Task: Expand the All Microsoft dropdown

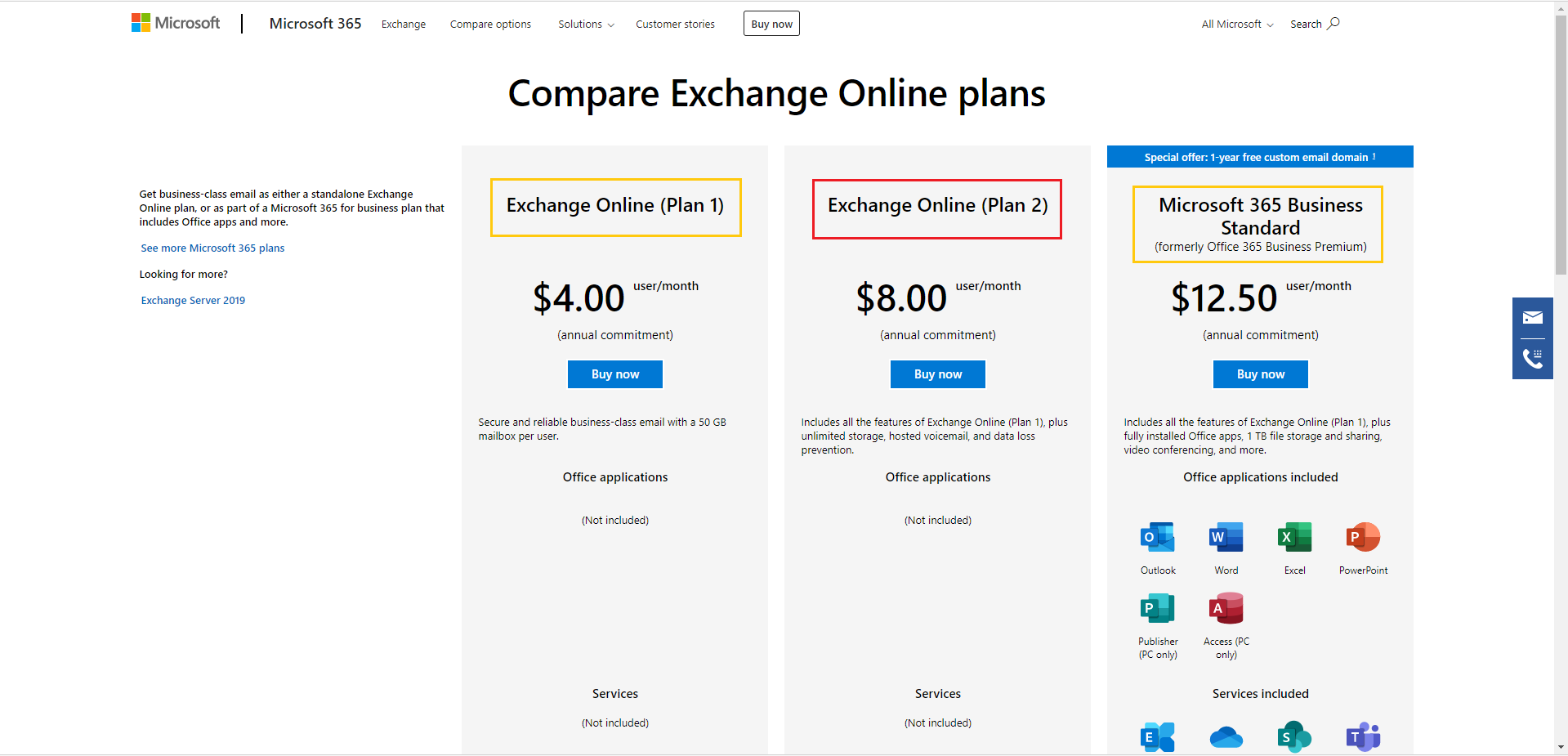Action: coord(1235,24)
